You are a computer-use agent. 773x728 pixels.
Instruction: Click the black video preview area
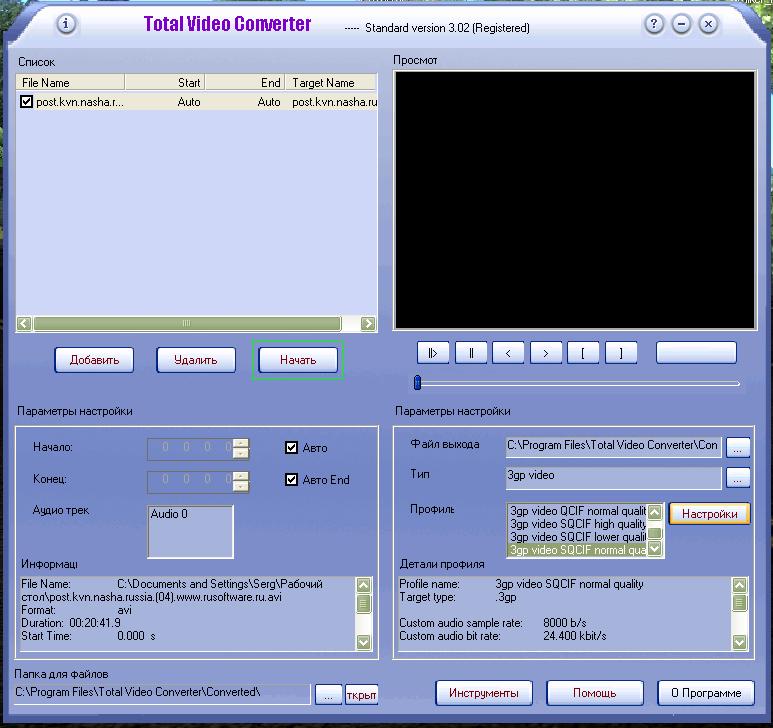(575, 200)
